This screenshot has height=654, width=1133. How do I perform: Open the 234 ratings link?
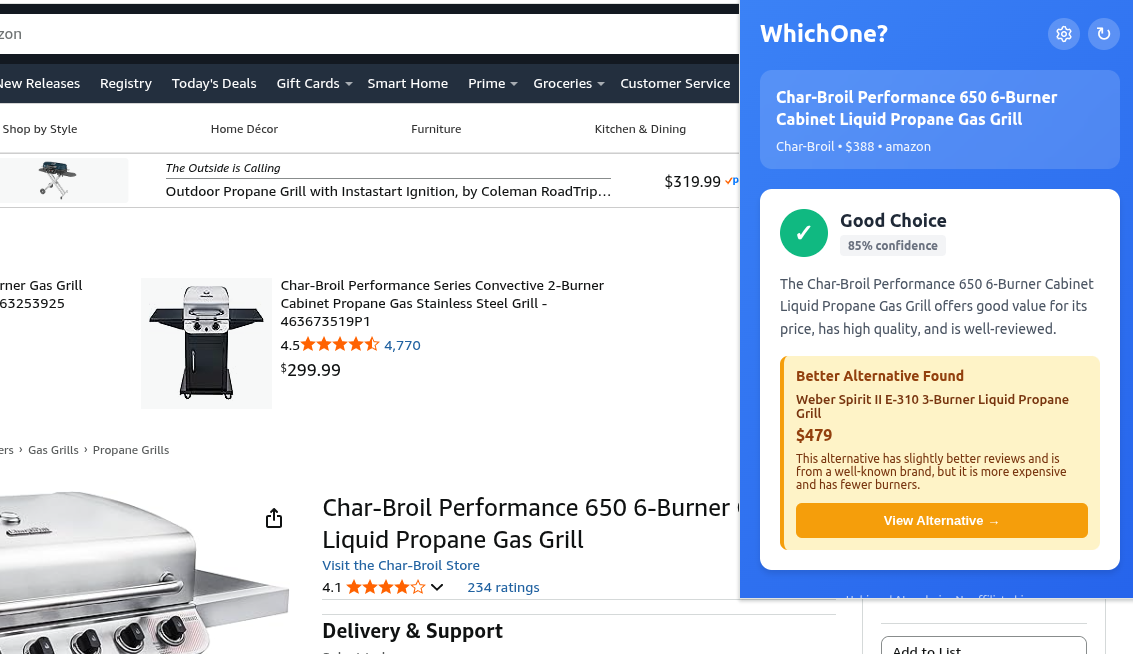(503, 587)
